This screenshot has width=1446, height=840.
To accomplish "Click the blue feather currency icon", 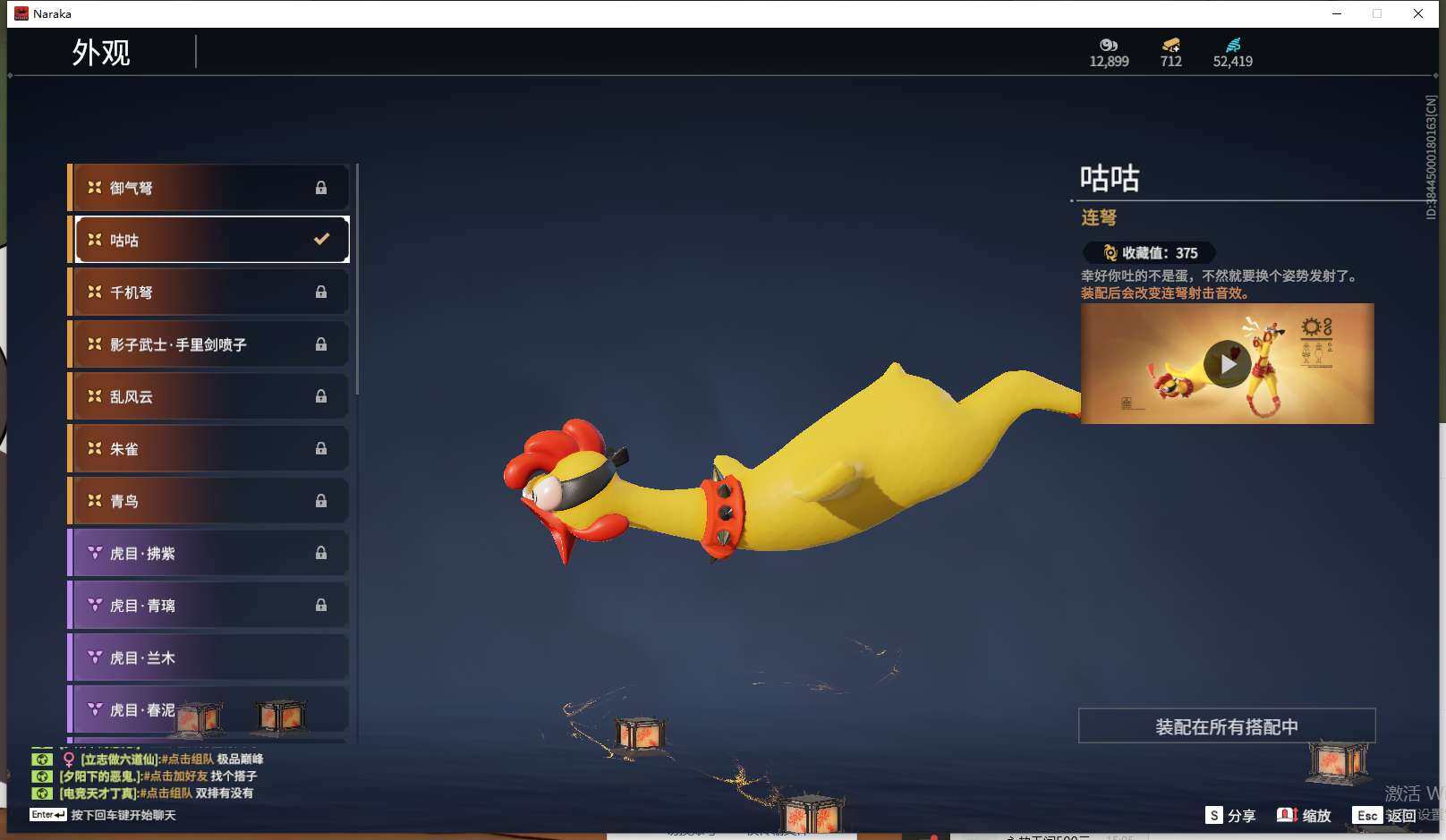I will [1233, 45].
